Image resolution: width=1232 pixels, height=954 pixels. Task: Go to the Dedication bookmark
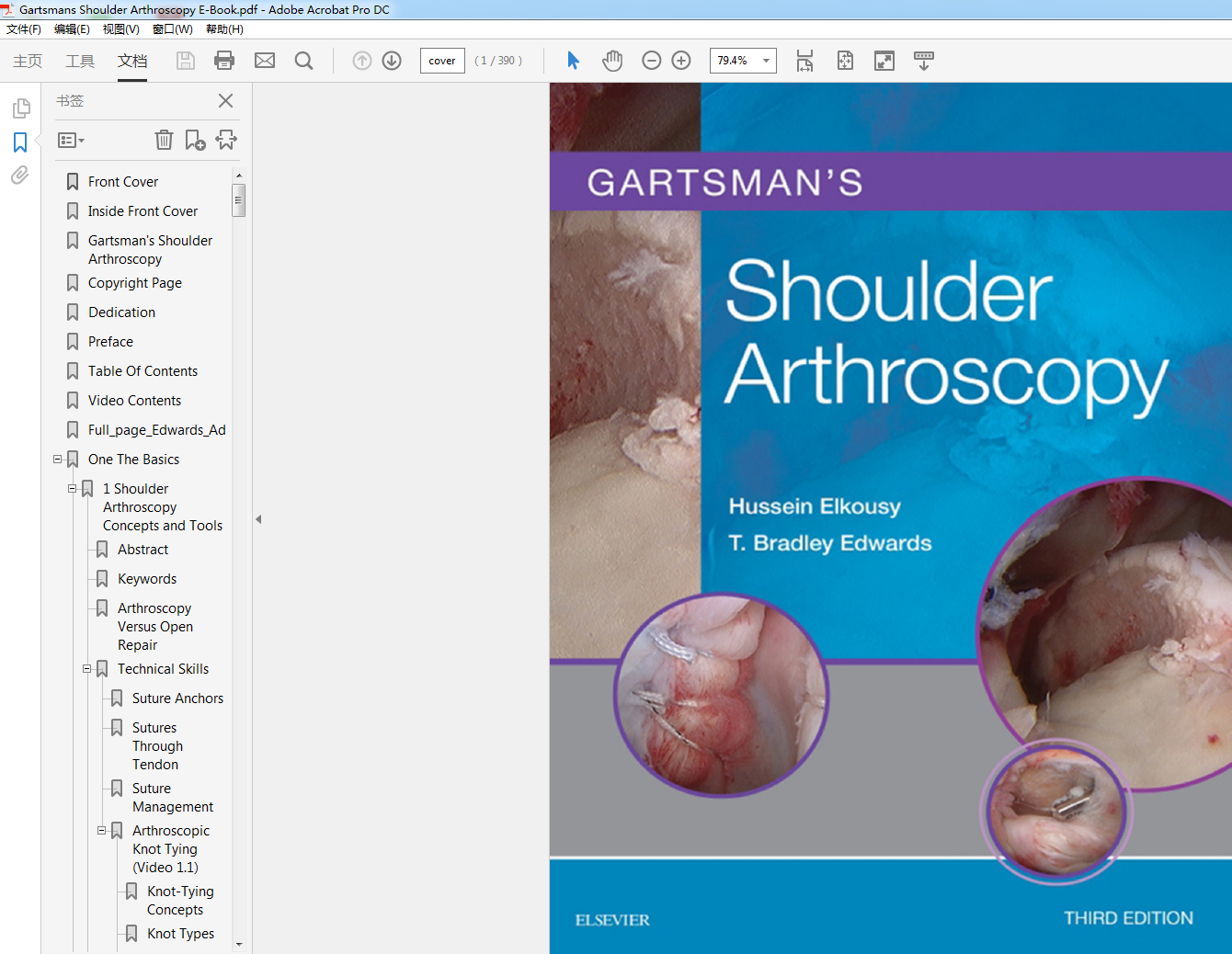point(121,312)
